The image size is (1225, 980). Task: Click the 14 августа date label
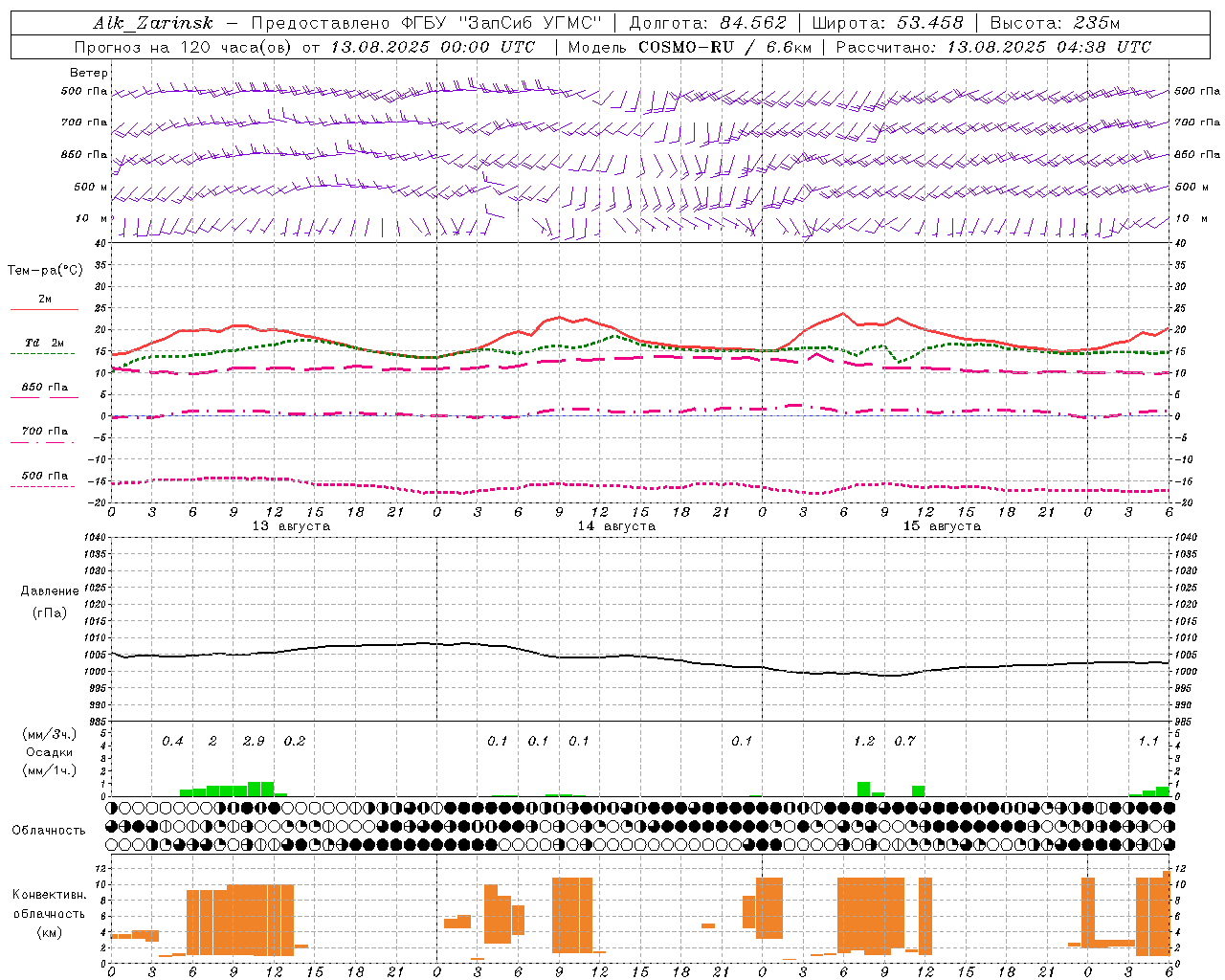tap(616, 526)
